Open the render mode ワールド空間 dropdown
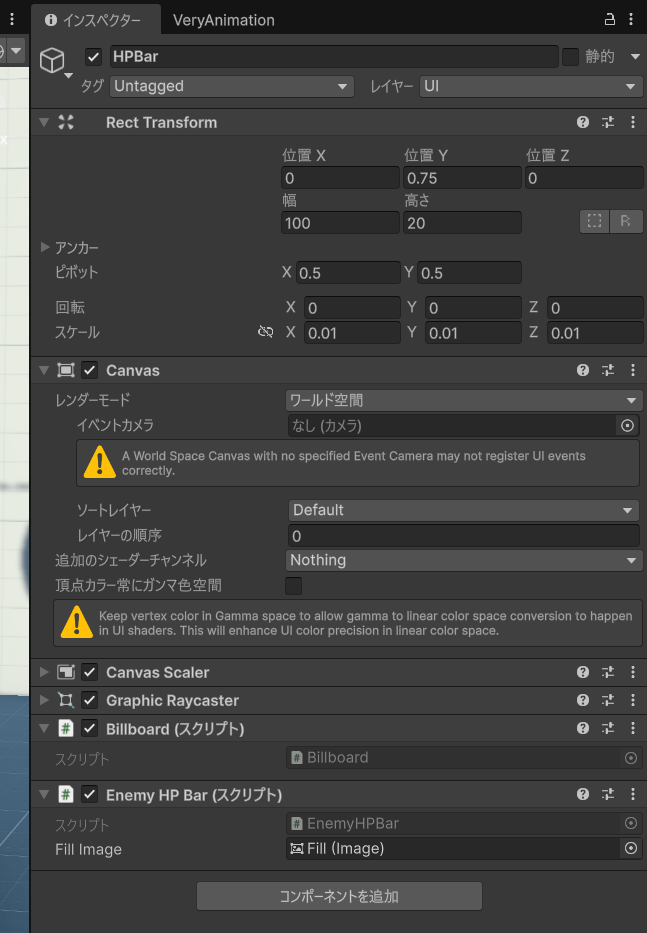This screenshot has height=933, width=647. pyautogui.click(x=463, y=400)
